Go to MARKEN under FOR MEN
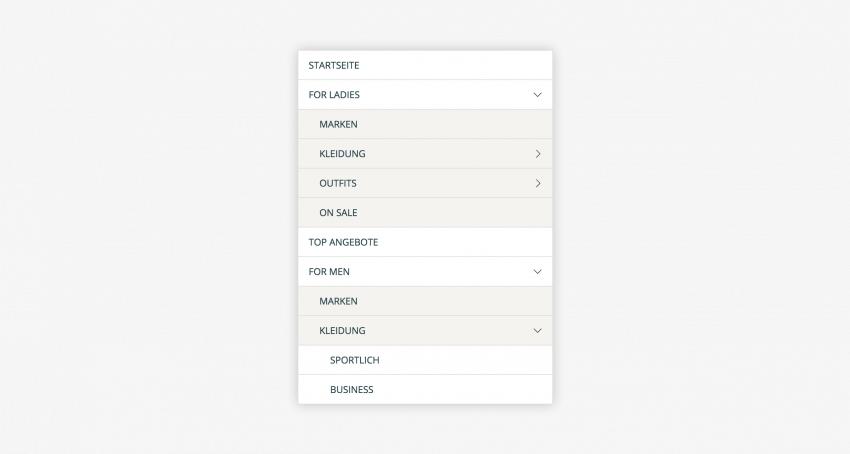850x454 pixels. coord(338,302)
